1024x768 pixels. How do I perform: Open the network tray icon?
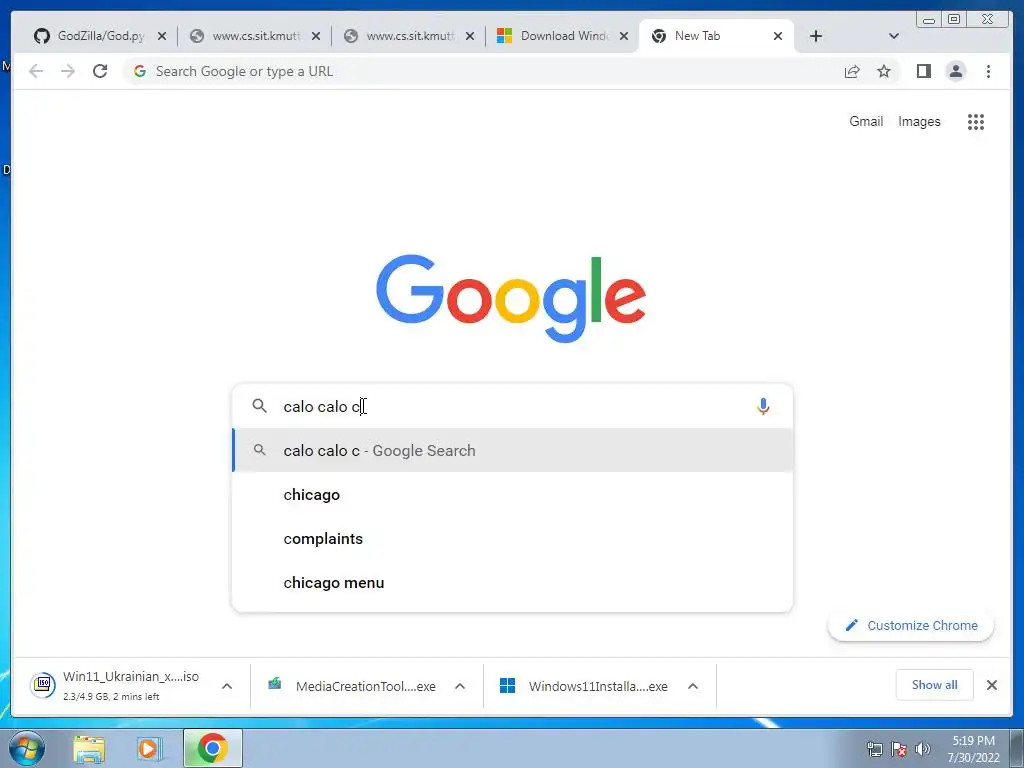[874, 749]
